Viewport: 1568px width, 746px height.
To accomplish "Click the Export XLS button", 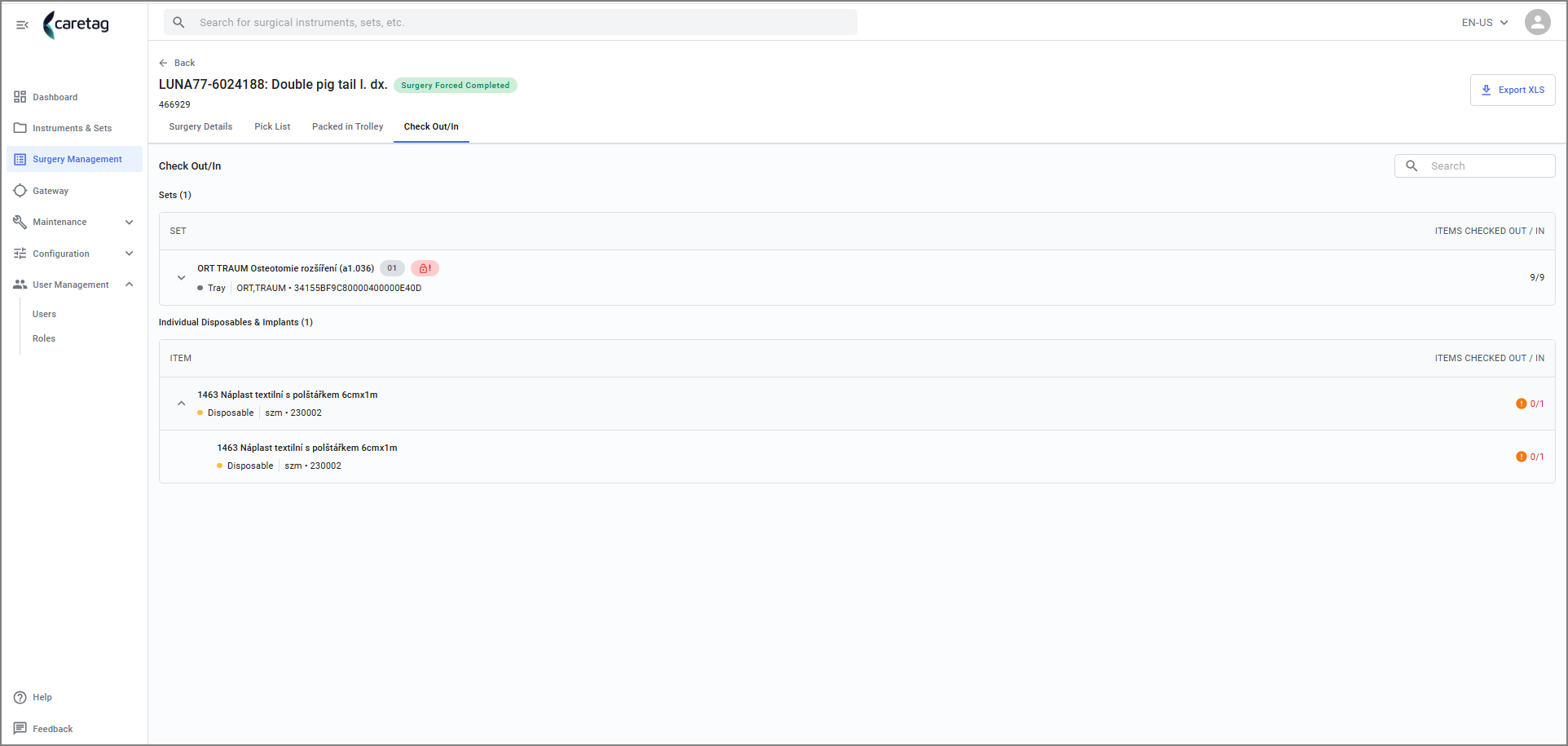I will pyautogui.click(x=1513, y=90).
